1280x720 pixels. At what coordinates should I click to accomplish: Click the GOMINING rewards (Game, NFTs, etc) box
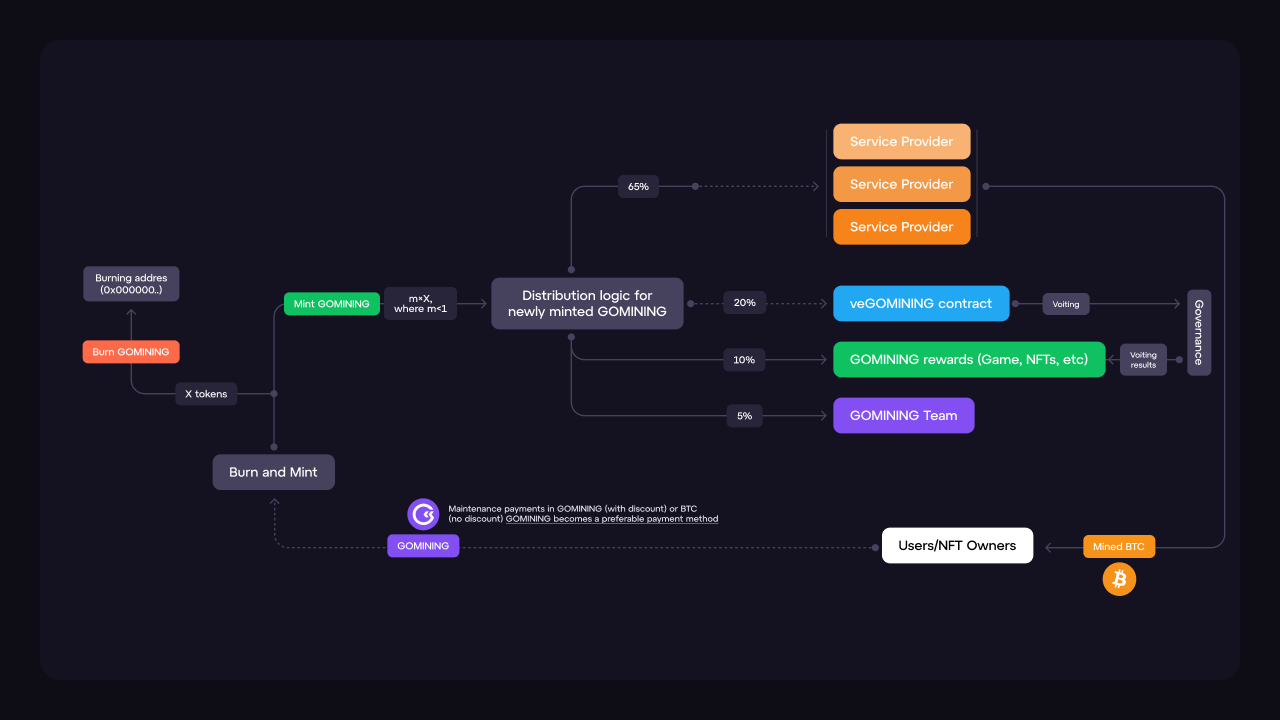point(968,360)
